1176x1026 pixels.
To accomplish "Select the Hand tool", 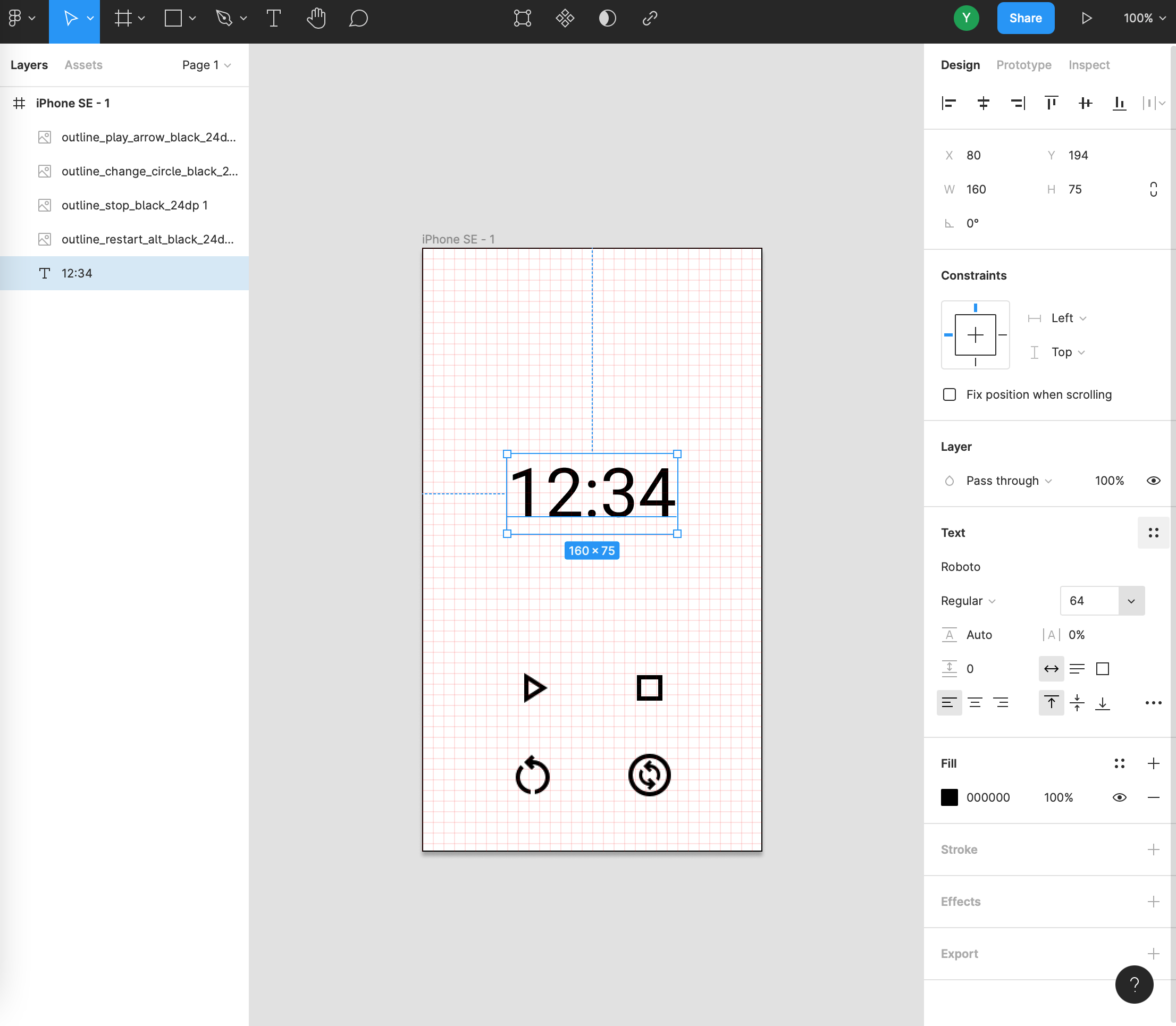I will 315,18.
